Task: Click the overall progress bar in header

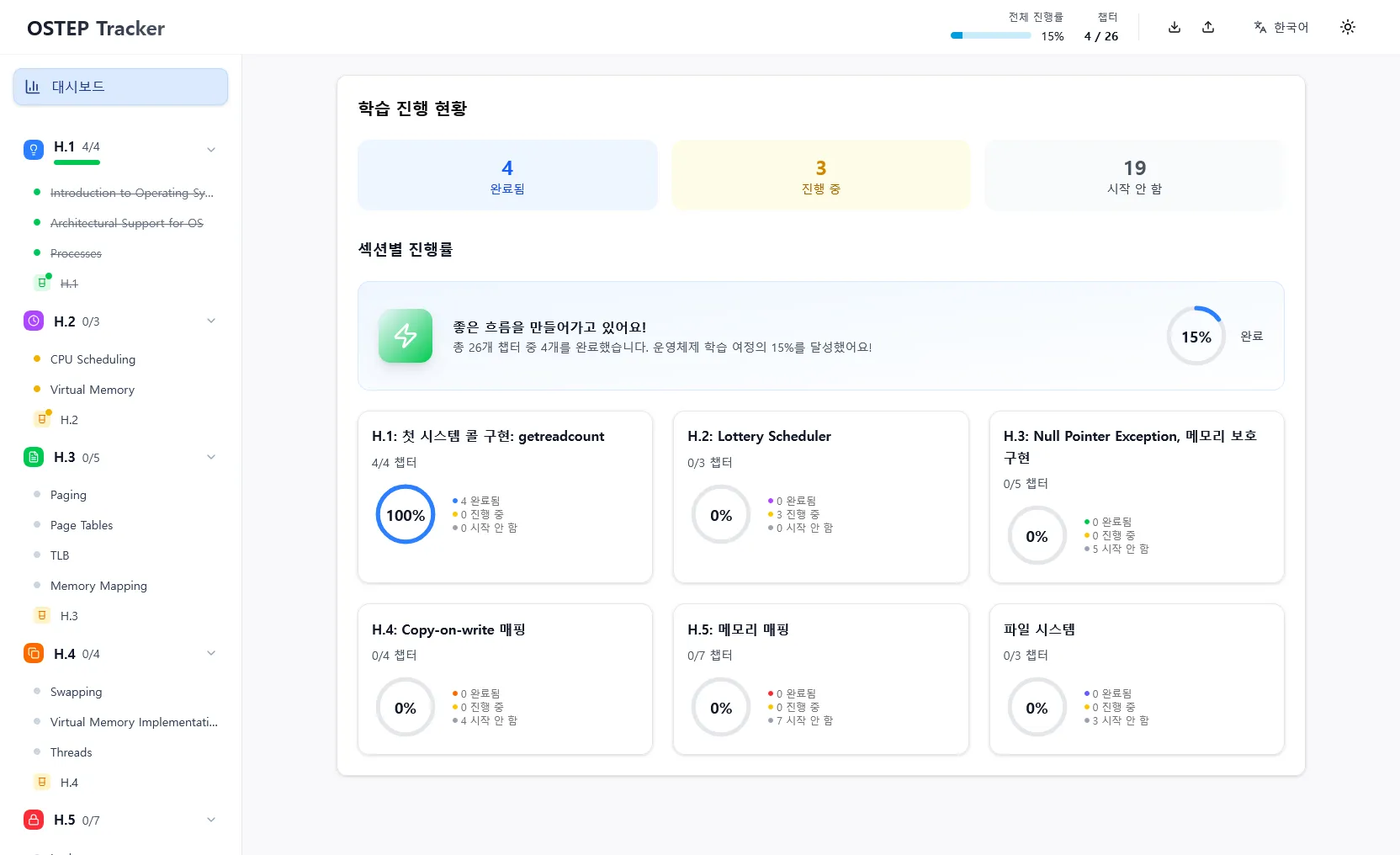Action: coord(990,35)
